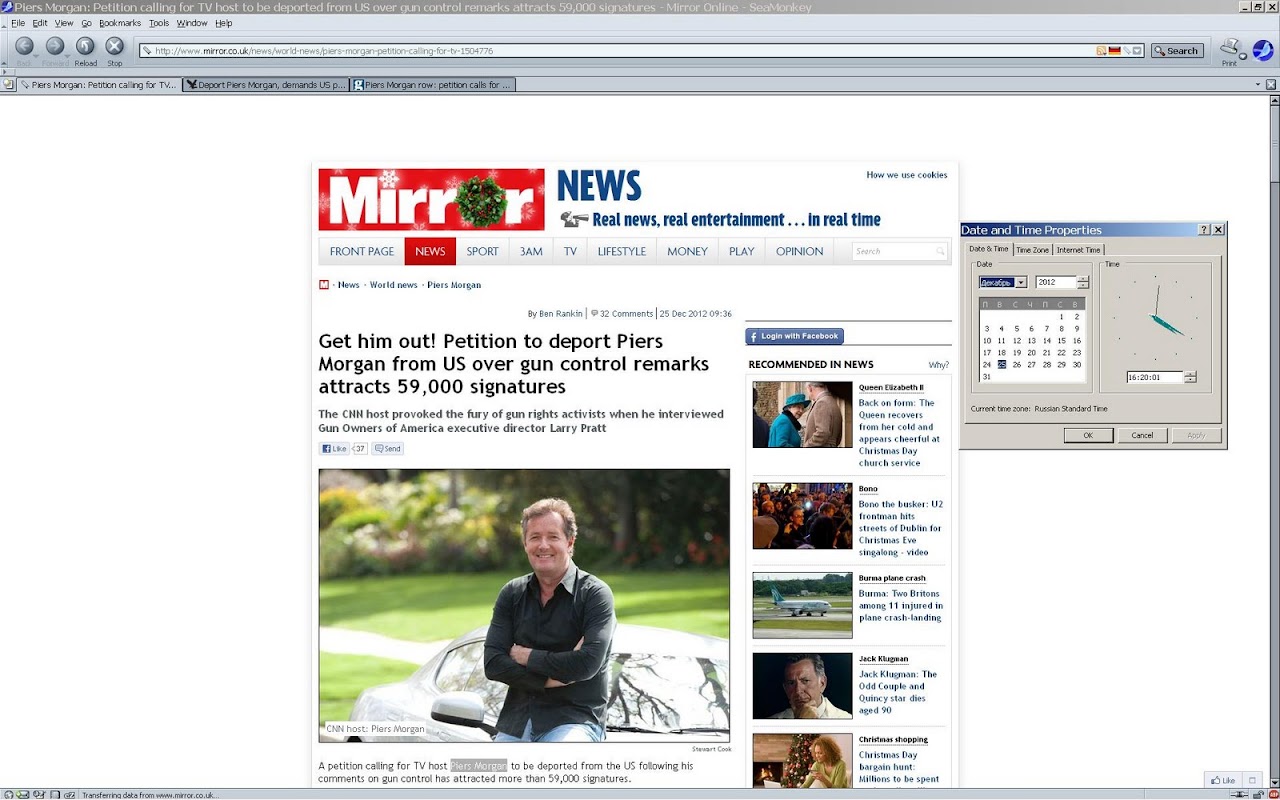Click the Forward navigation button
This screenshot has width=1280, height=800.
click(55, 46)
